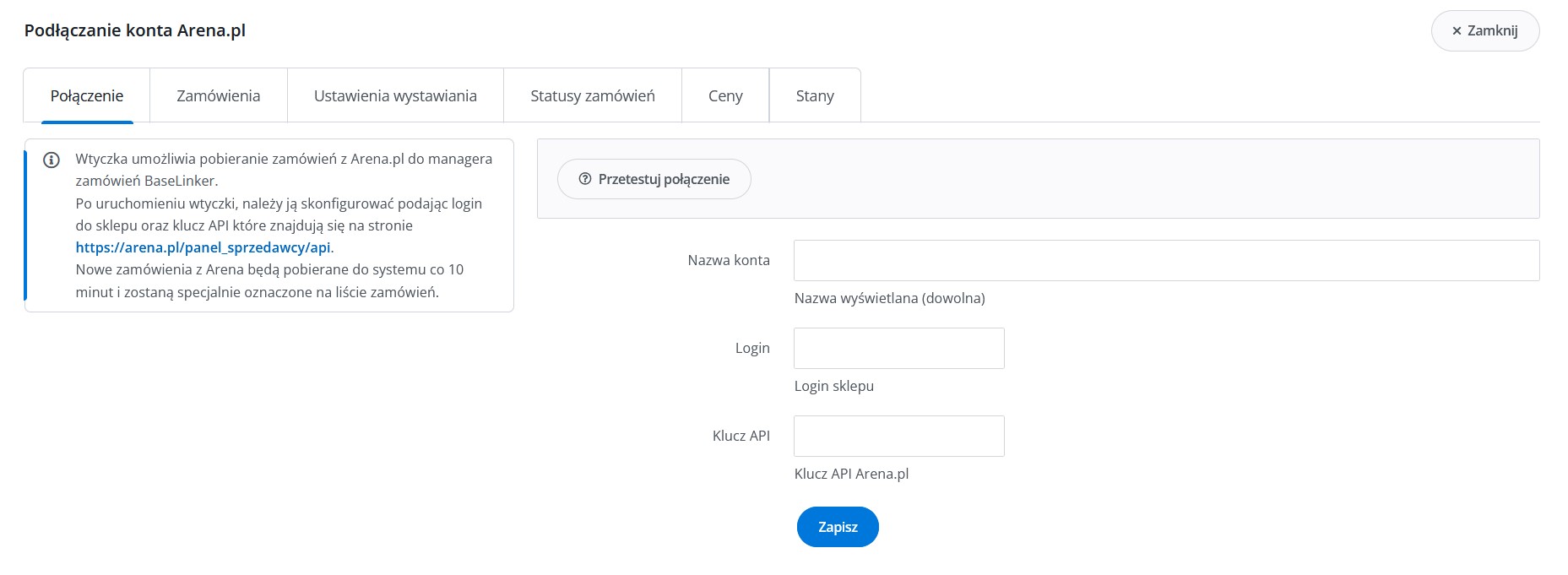
Task: Switch to the Połączenie tab
Action: pos(87,95)
